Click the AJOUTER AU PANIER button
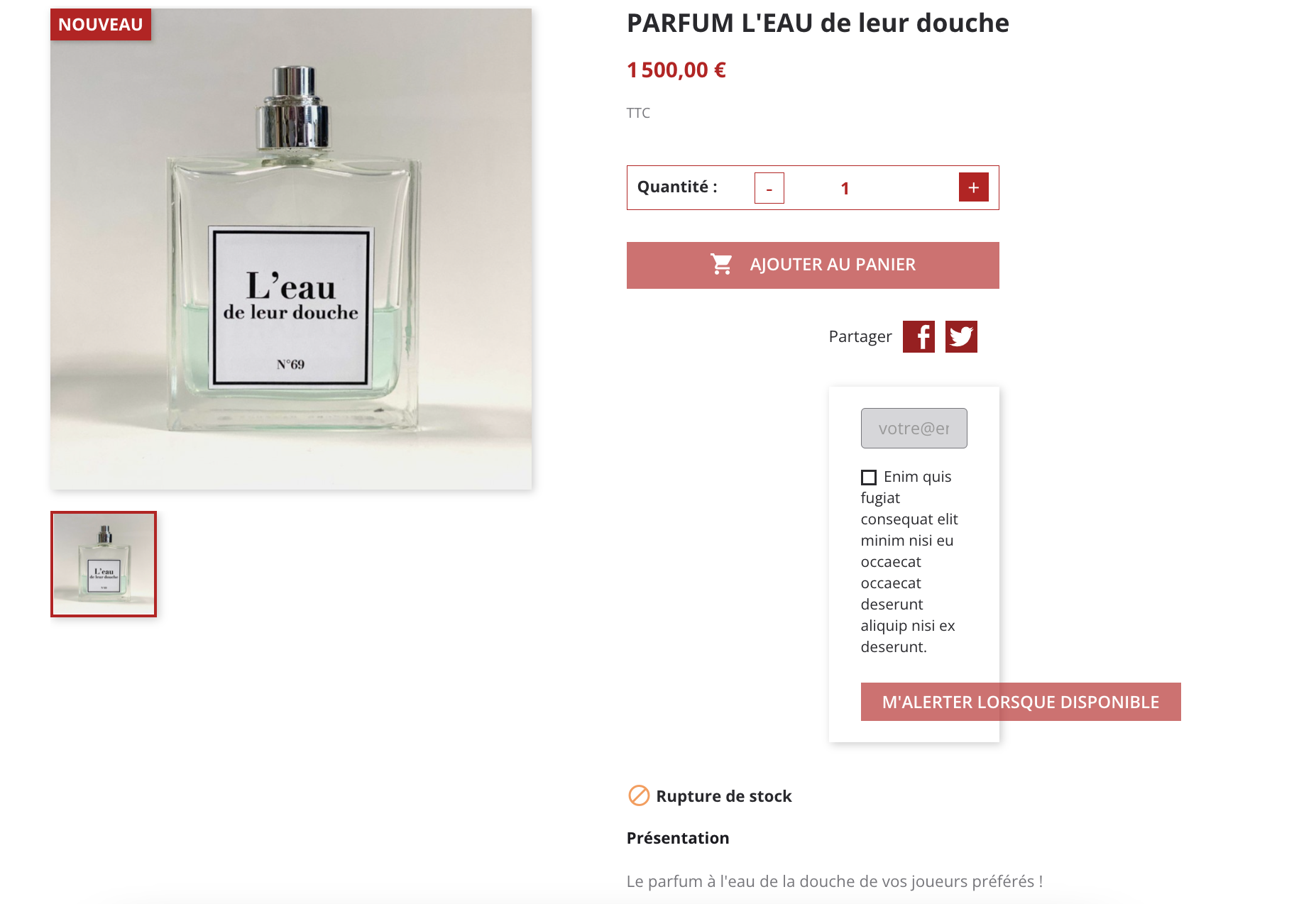 (x=813, y=265)
